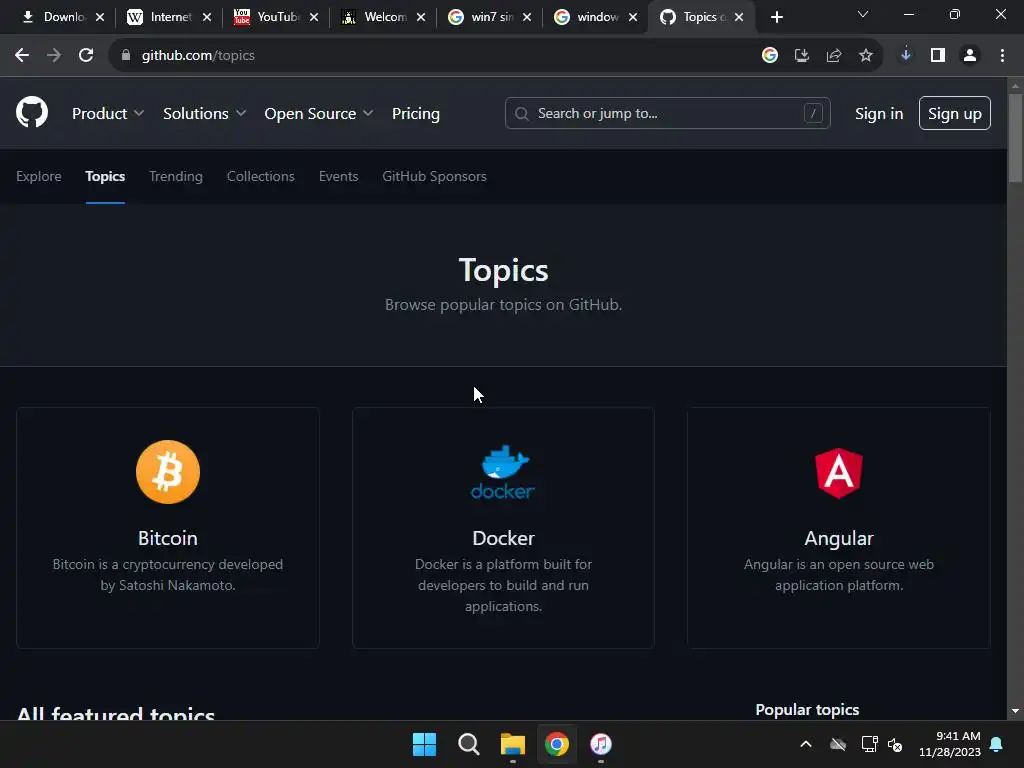Open the Chrome profile avatar icon
The width and height of the screenshot is (1024, 768).
[x=970, y=56]
